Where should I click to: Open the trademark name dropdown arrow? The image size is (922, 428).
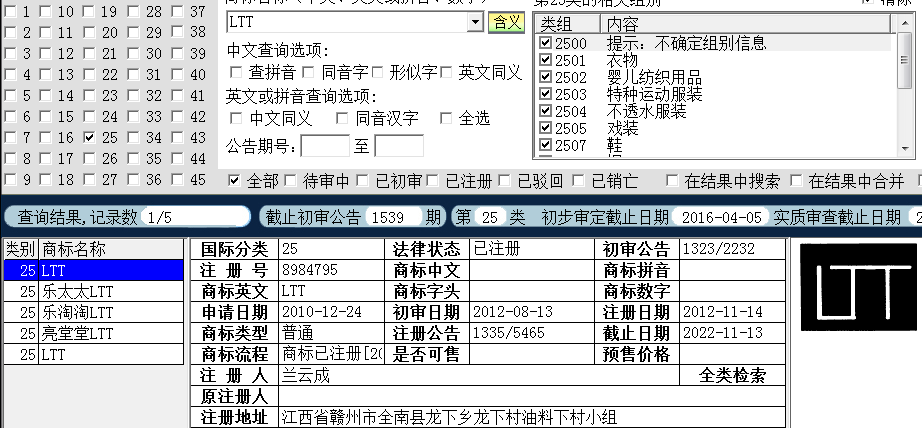pyautogui.click(x=475, y=22)
